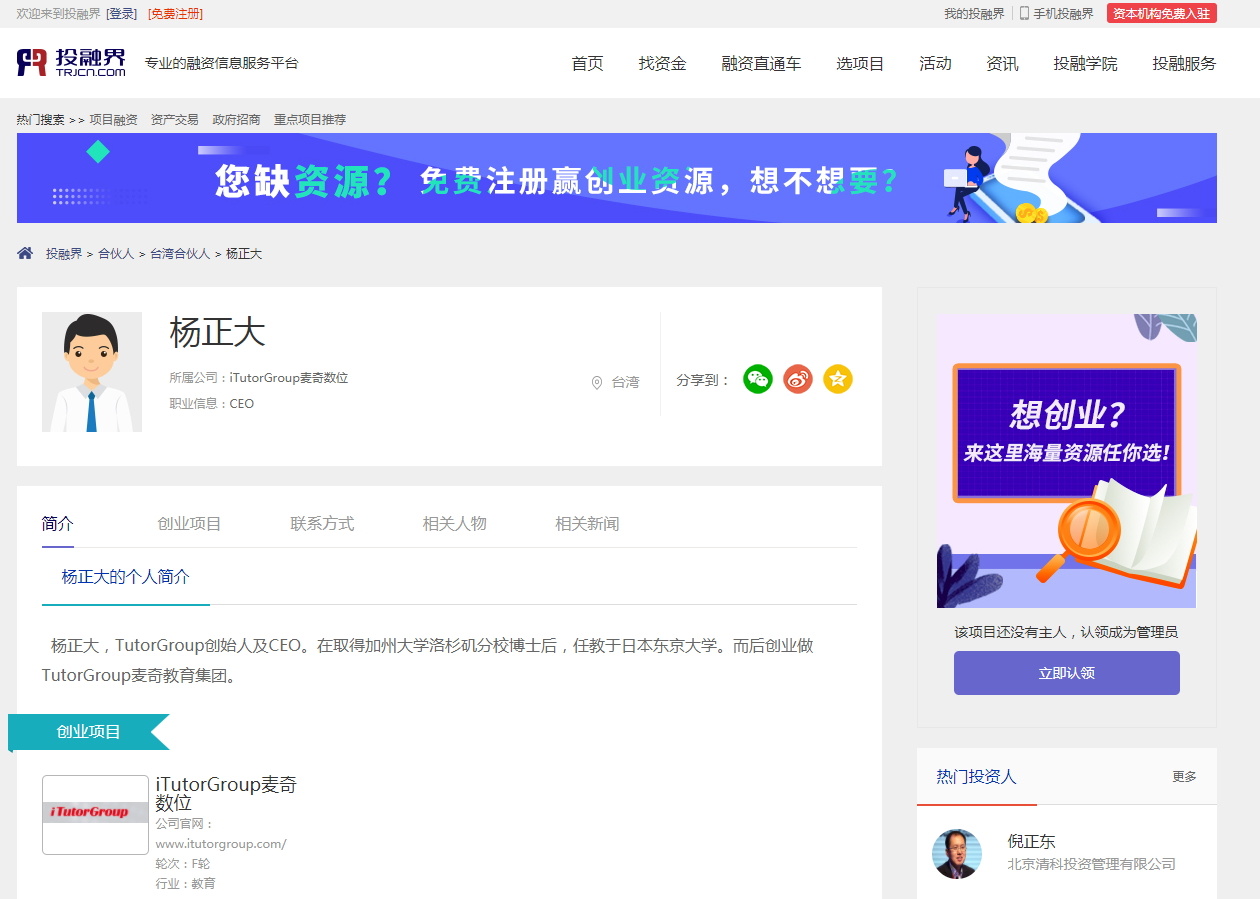This screenshot has width=1260, height=899.
Task: Click 合伙人 in the breadcrumb
Action: click(116, 254)
